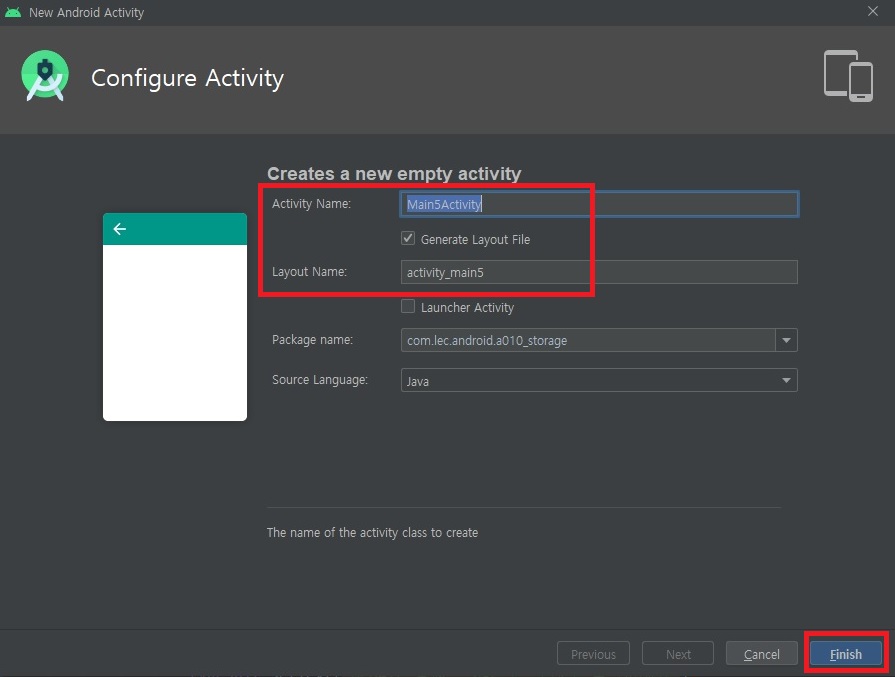Click the empty activity preview thumbnail
This screenshot has width=895, height=677.
175,317
